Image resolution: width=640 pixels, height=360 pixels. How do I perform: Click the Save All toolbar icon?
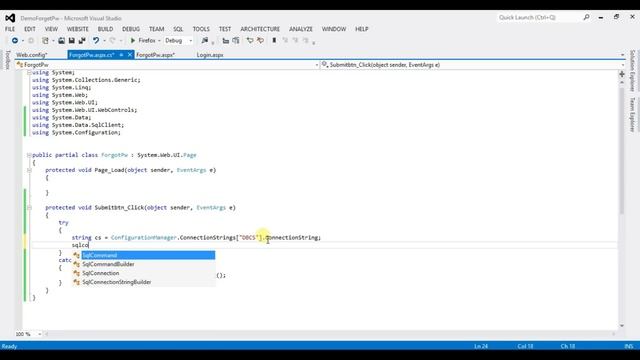click(82, 40)
